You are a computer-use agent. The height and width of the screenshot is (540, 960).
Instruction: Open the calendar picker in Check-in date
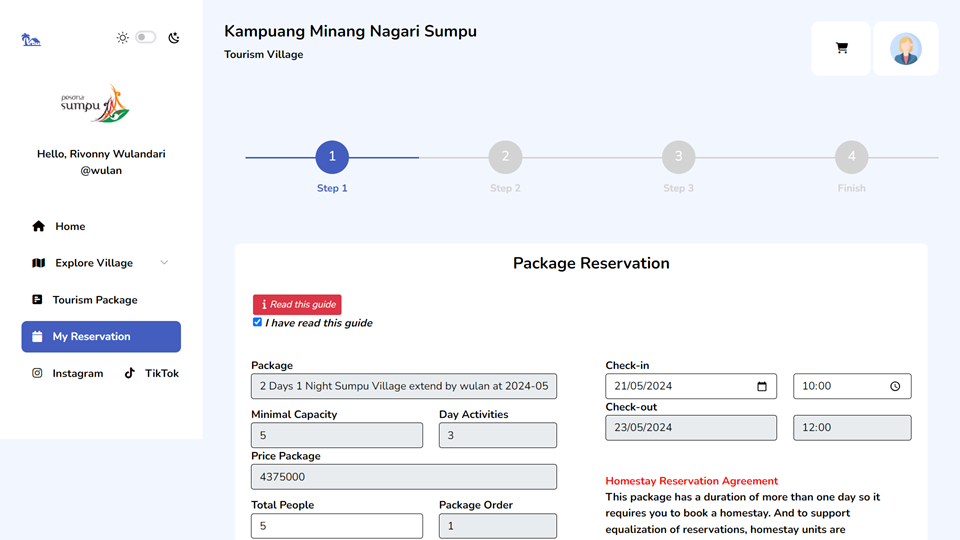tap(762, 386)
